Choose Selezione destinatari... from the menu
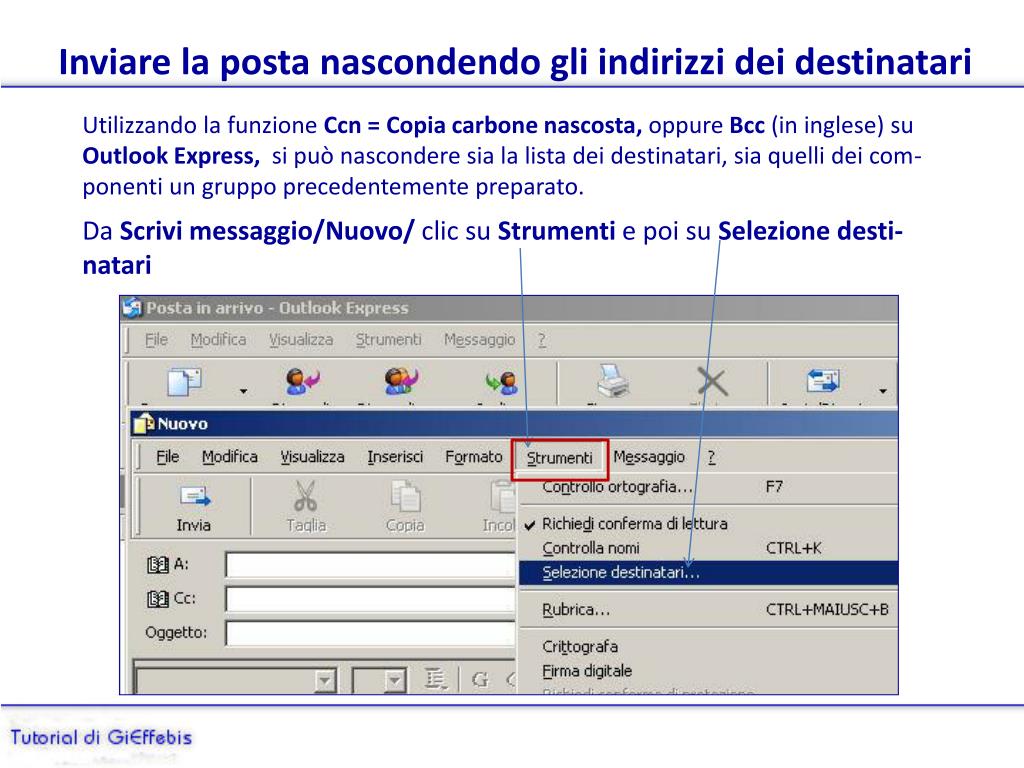 709,573
